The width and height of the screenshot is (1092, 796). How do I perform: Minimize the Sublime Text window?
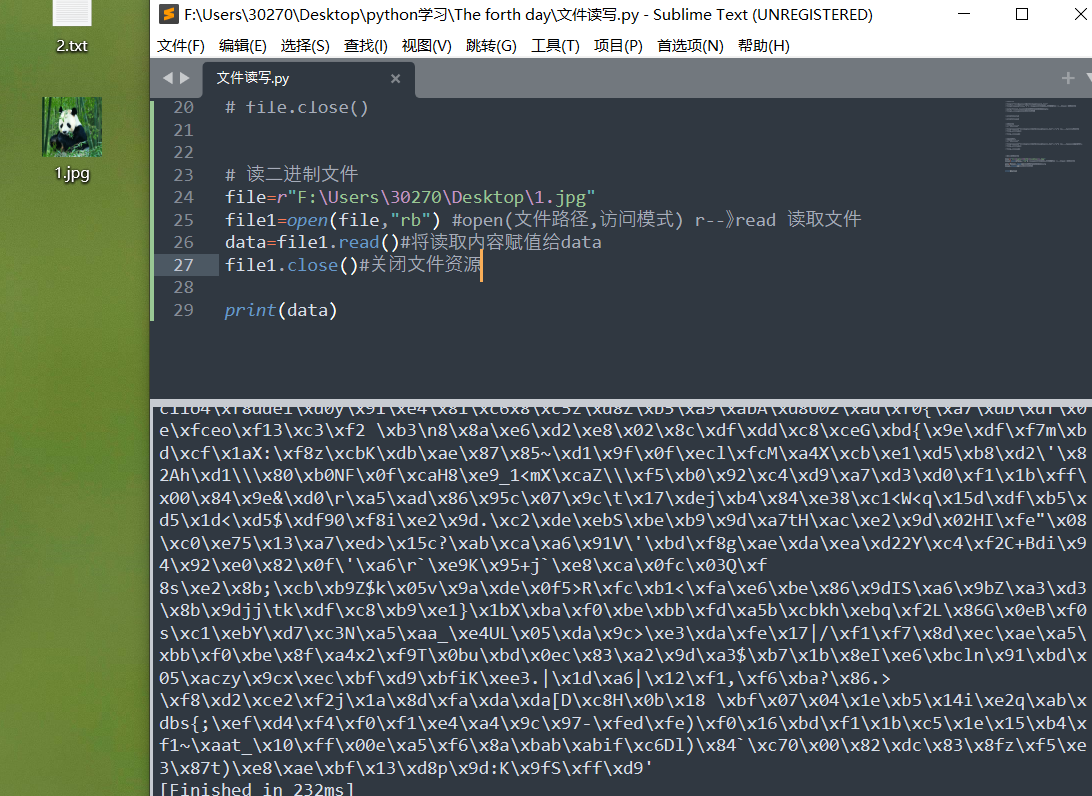click(x=964, y=14)
